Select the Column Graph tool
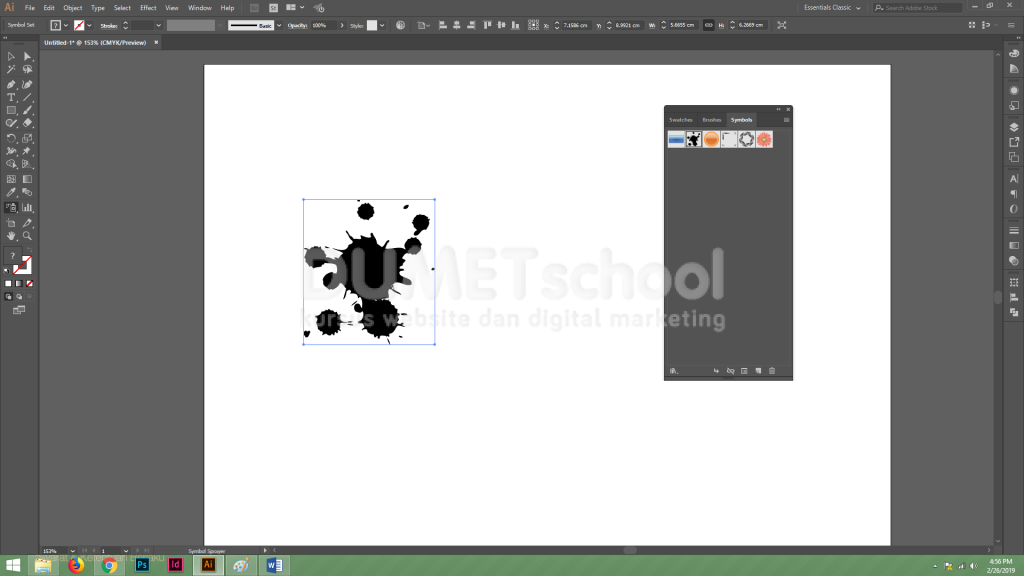 (x=27, y=208)
